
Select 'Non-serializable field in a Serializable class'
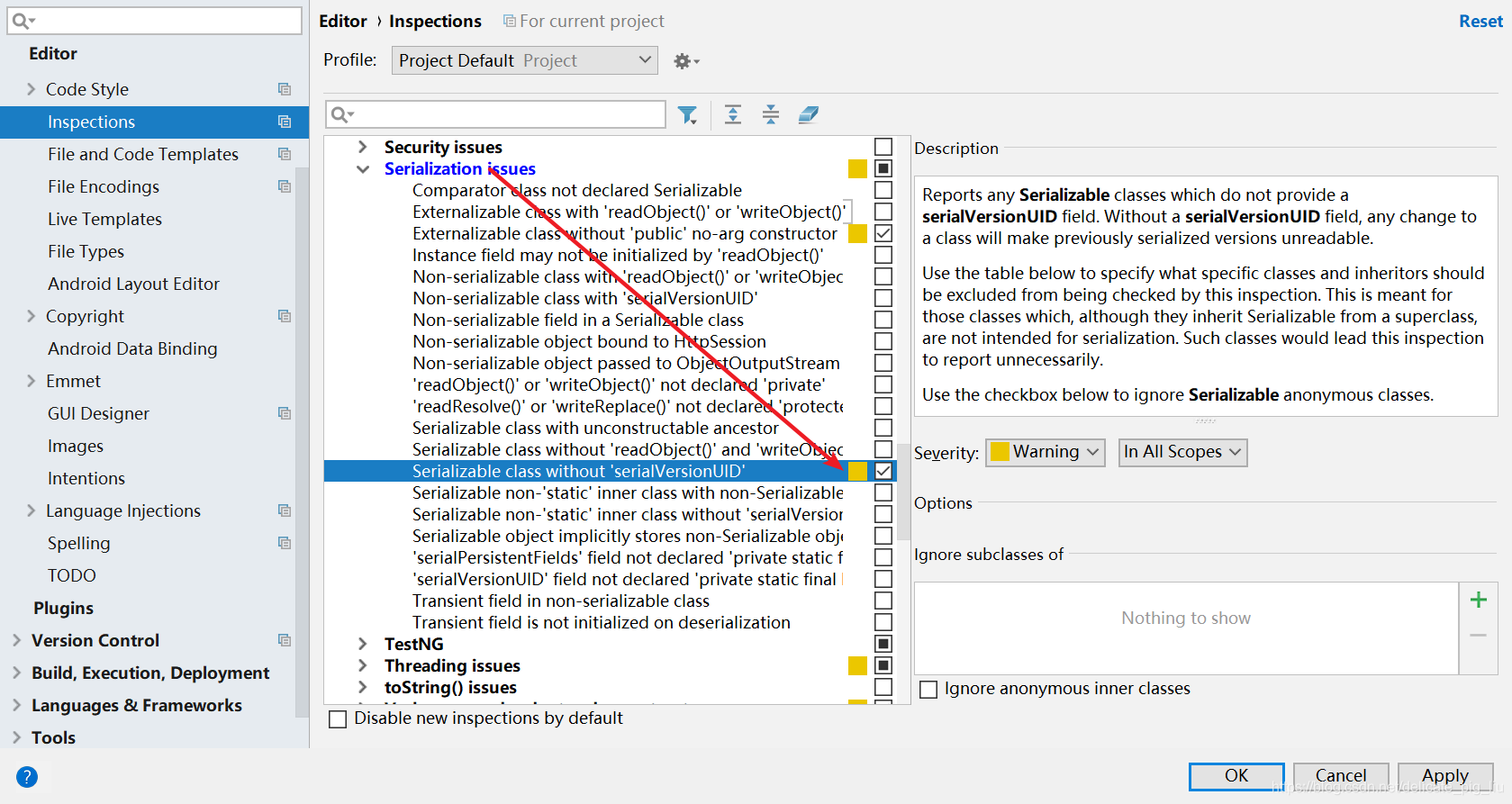pos(578,320)
